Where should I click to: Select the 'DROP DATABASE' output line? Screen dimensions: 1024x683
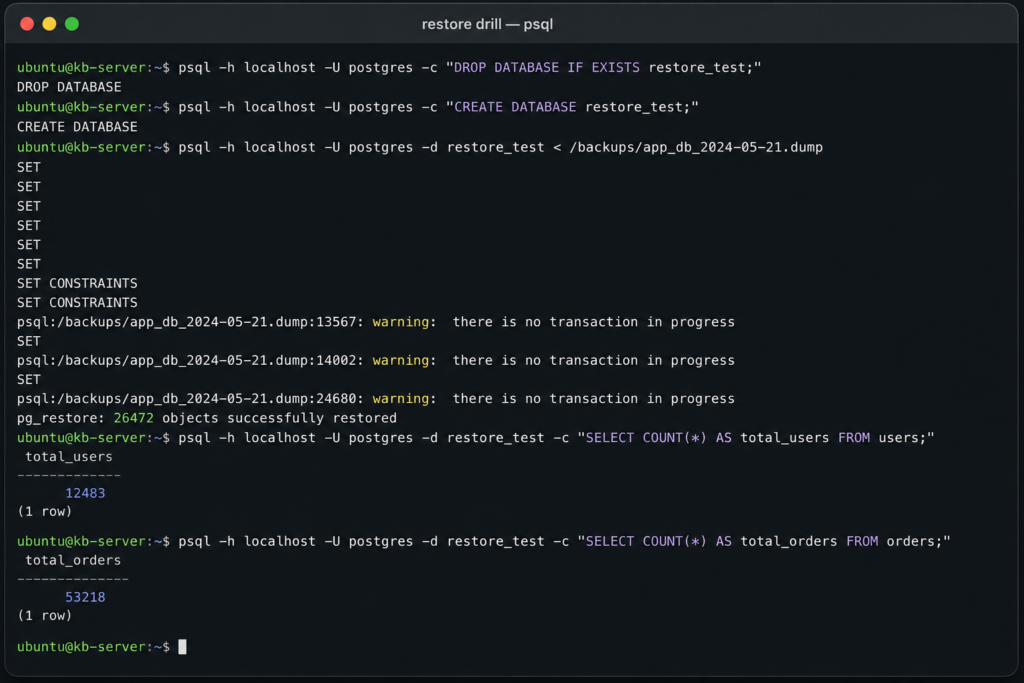[x=69, y=87]
